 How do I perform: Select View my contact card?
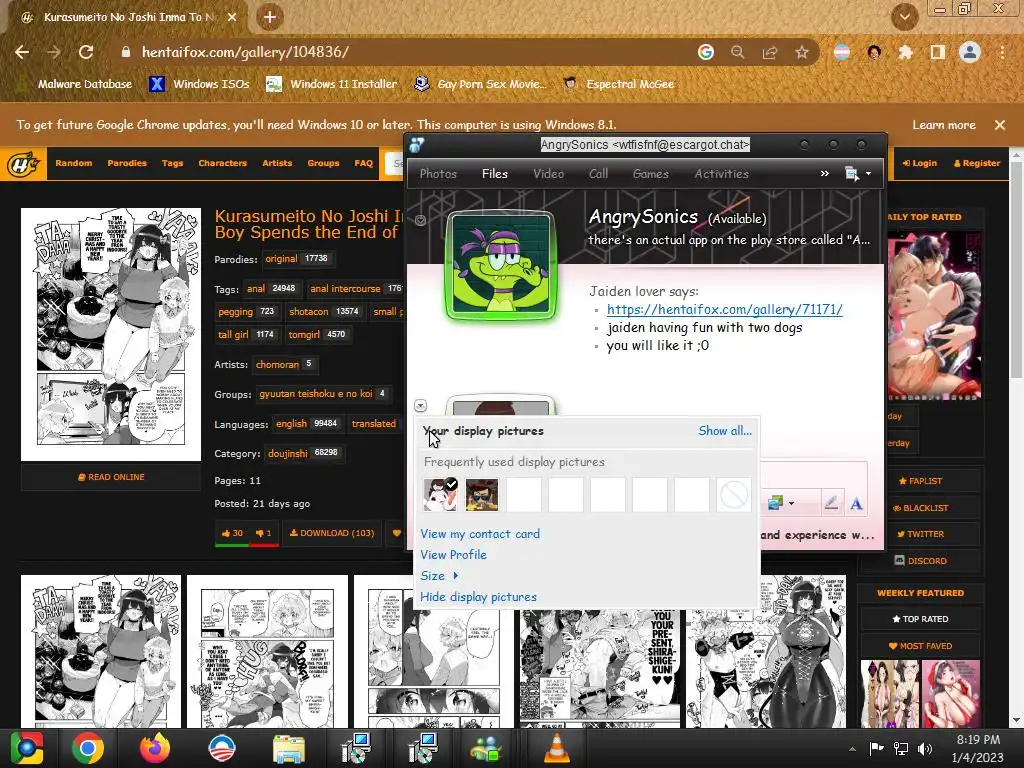click(x=480, y=534)
